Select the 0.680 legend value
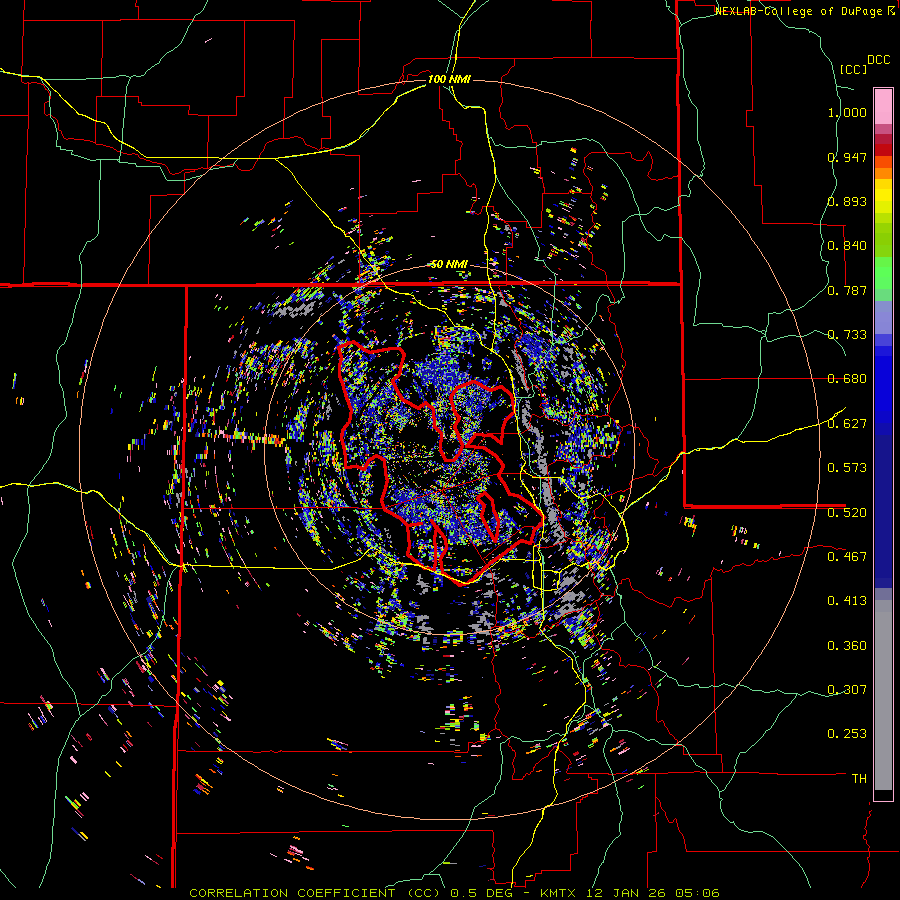 click(847, 379)
